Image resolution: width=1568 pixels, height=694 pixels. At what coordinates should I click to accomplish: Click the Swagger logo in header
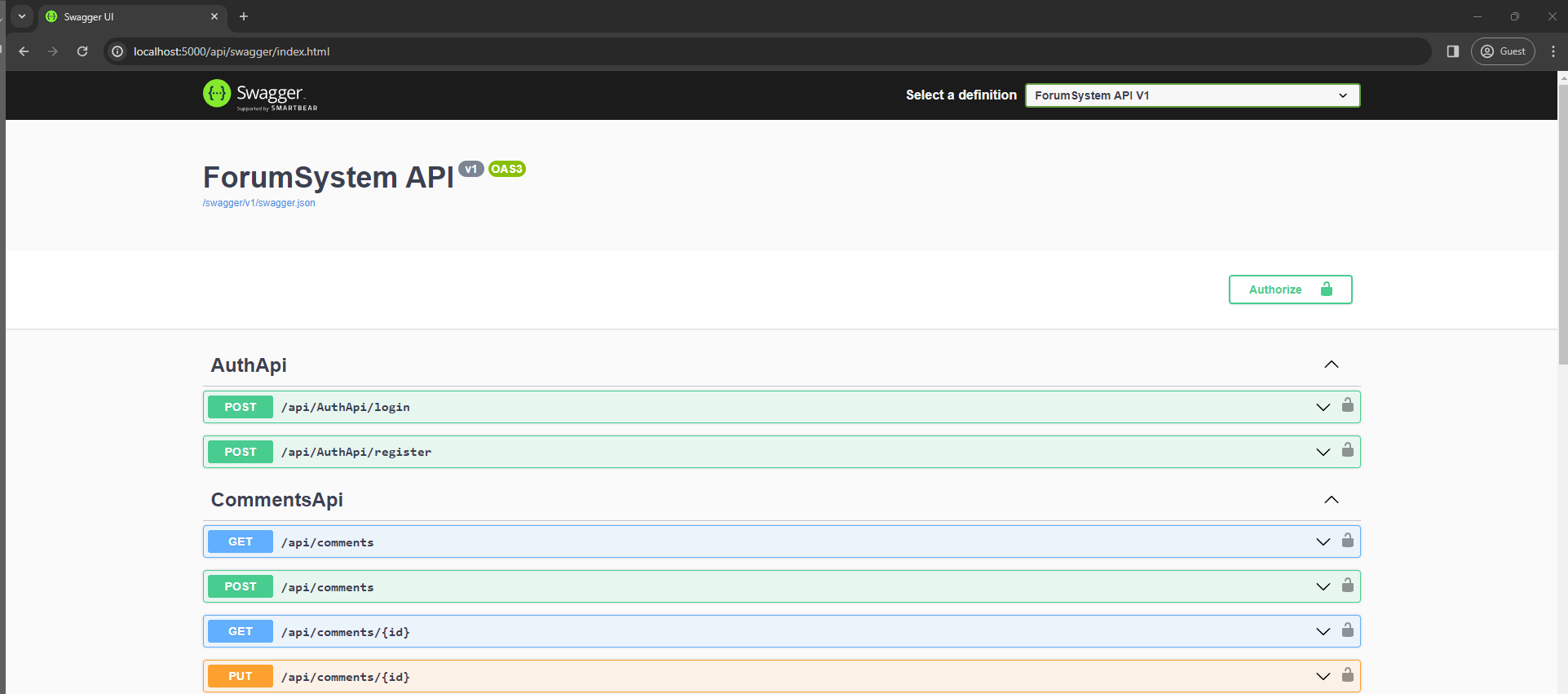click(x=260, y=95)
